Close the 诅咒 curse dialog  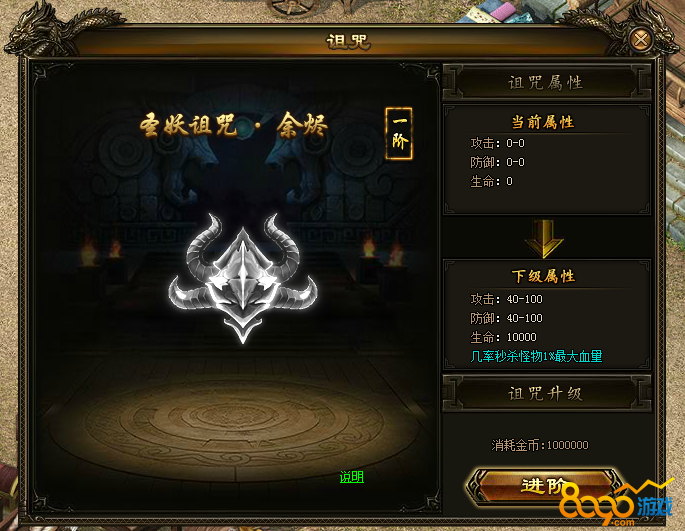click(x=640, y=40)
